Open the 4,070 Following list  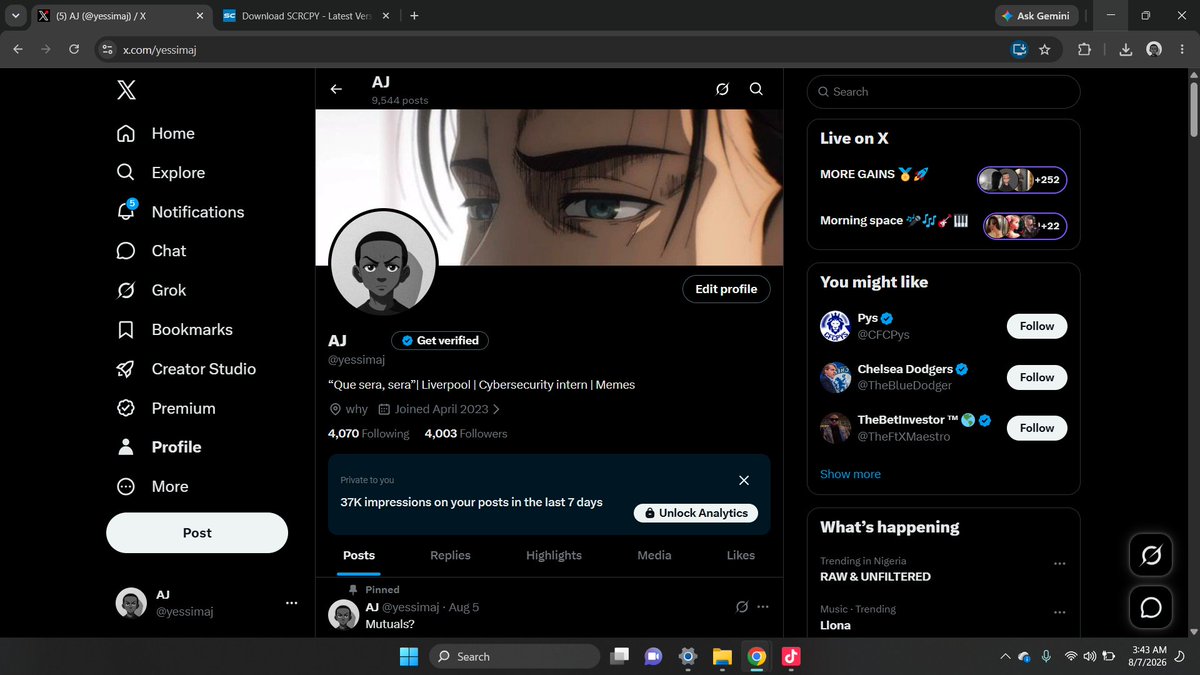[x=368, y=434]
